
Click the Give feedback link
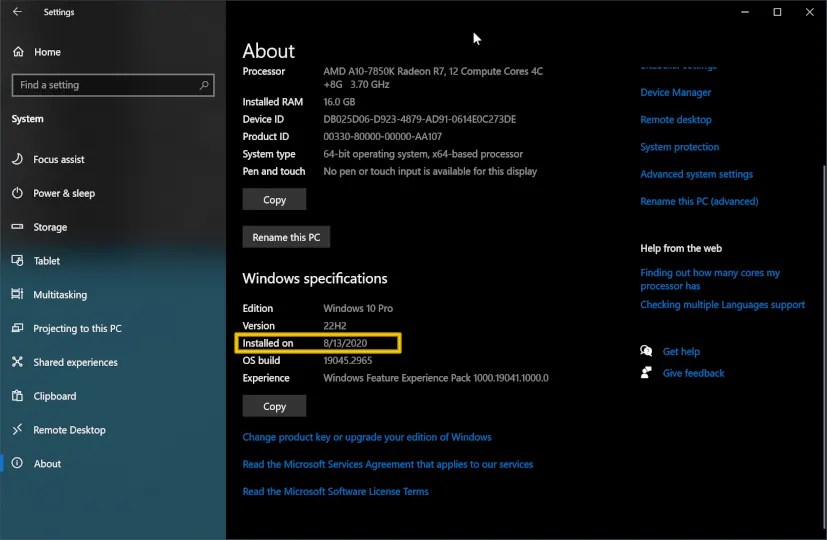pyautogui.click(x=693, y=373)
